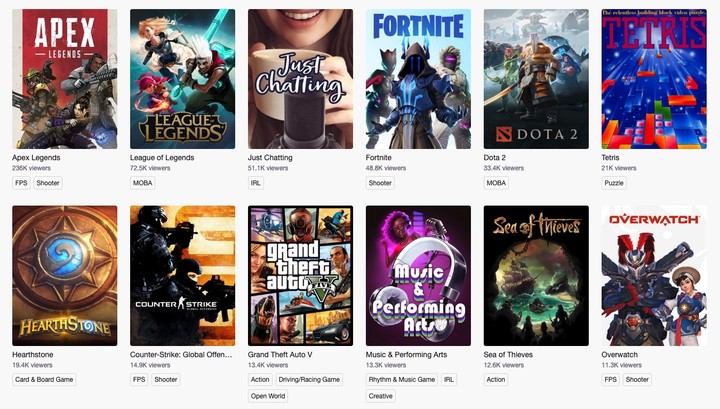Open the Fortnite cover image
This screenshot has width=720, height=409.
tap(418, 79)
